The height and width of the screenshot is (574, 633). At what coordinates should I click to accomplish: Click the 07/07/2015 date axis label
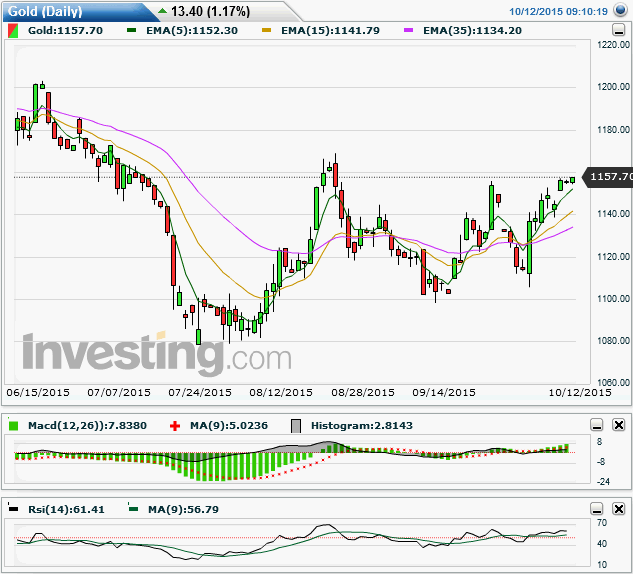119,392
